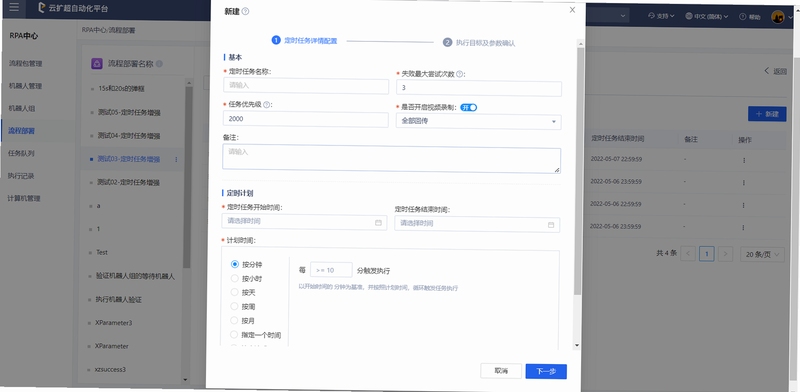Select the 按分钟 radio option
The height and width of the screenshot is (392, 800).
tap(235, 264)
